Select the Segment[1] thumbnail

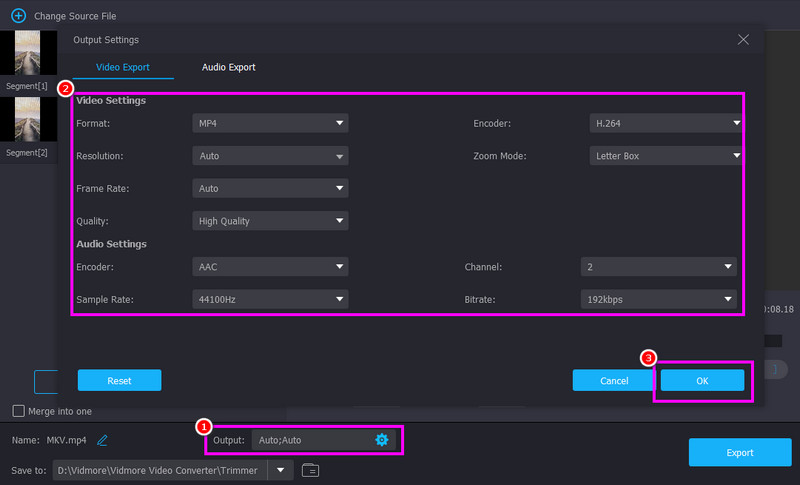(x=28, y=53)
